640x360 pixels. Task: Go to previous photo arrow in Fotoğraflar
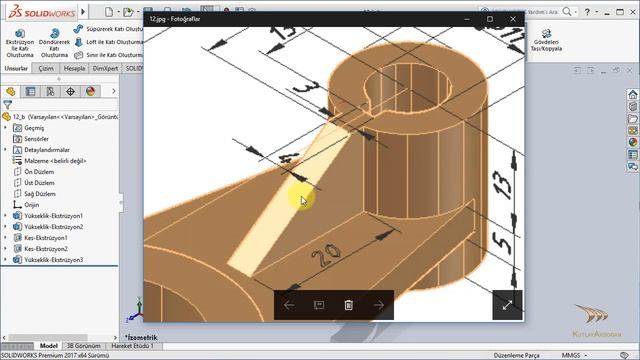(x=289, y=305)
